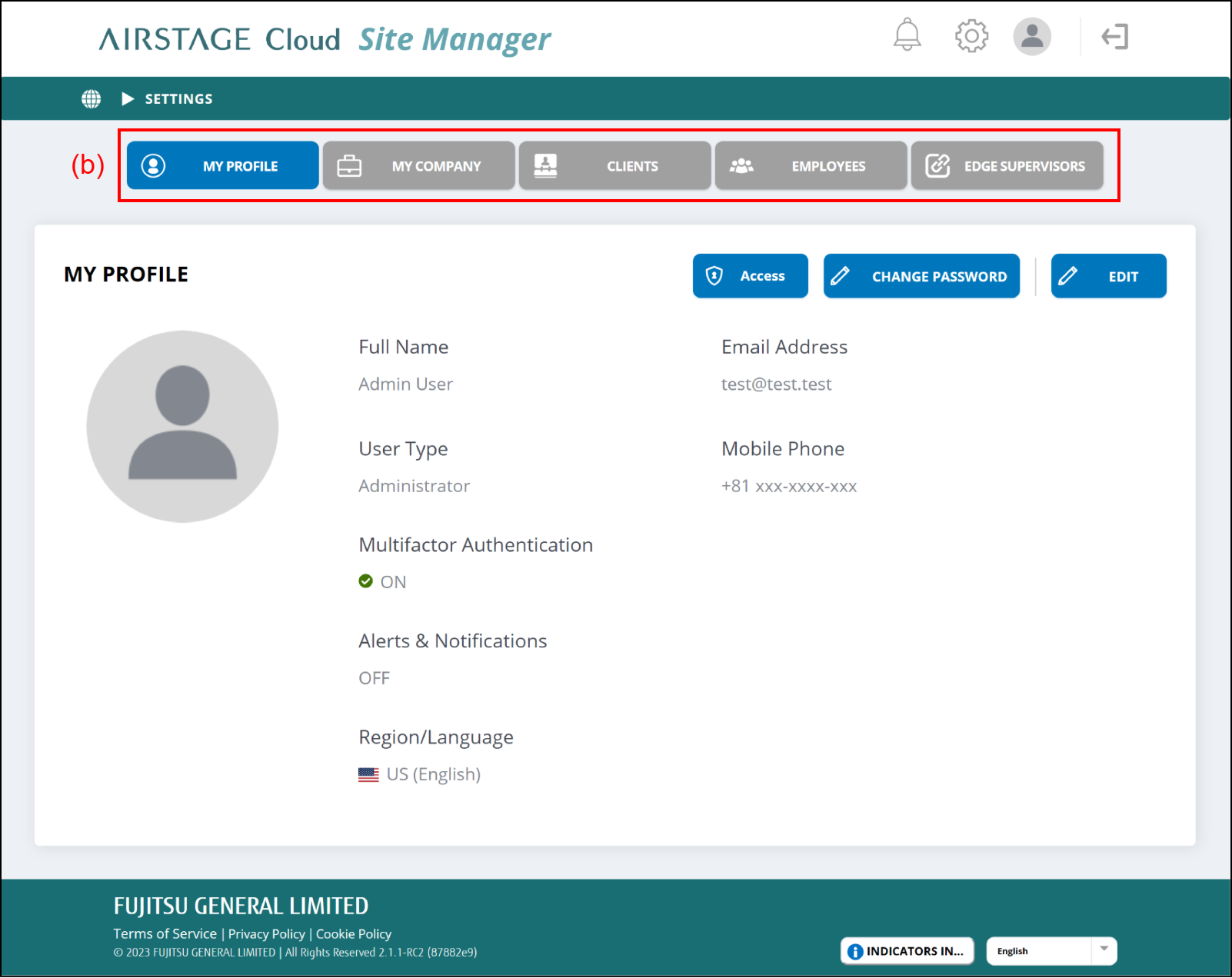Screen dimensions: 1232x978
Task: Open the Clients tab
Action: coord(615,166)
